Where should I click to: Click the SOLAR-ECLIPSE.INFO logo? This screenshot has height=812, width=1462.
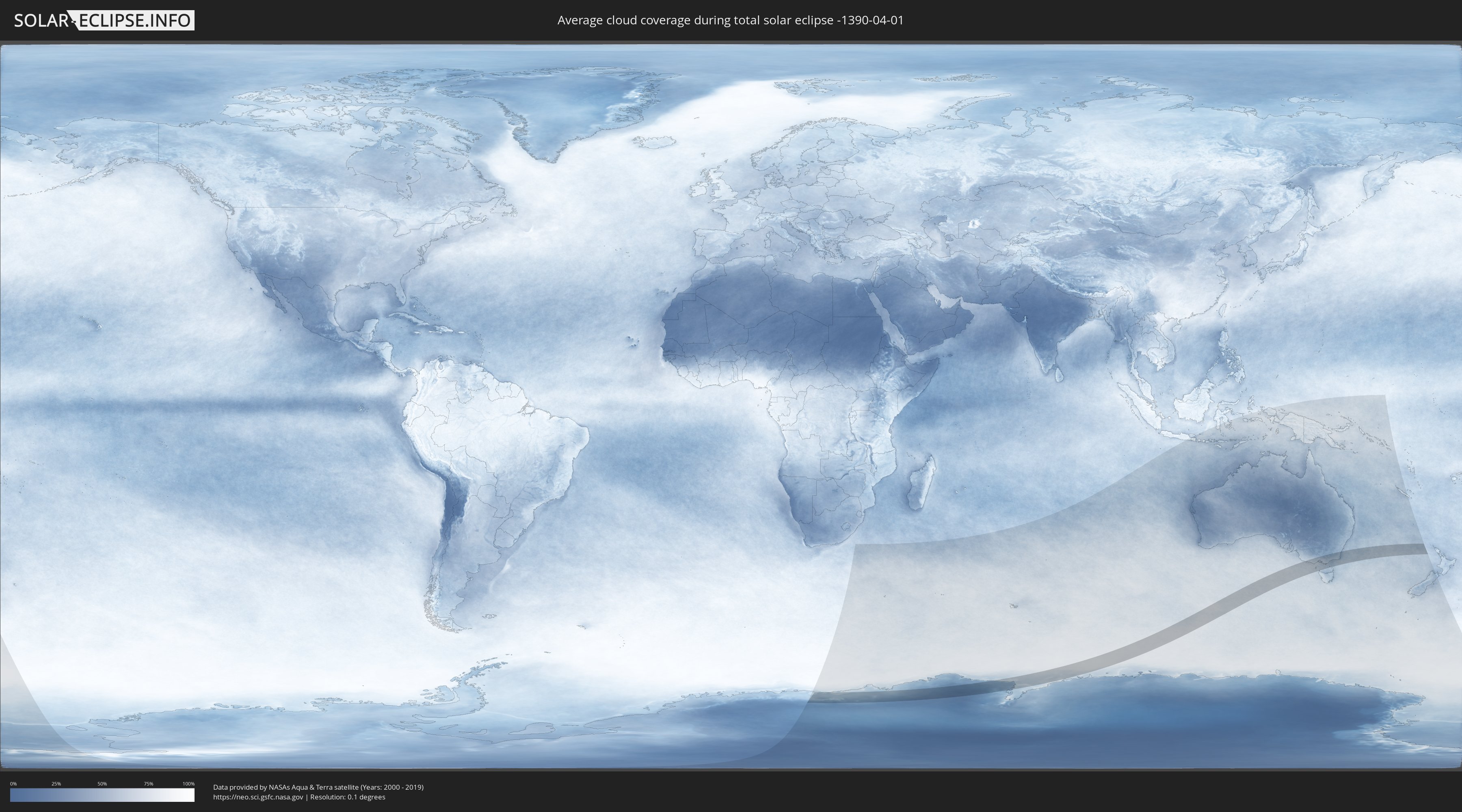point(104,20)
